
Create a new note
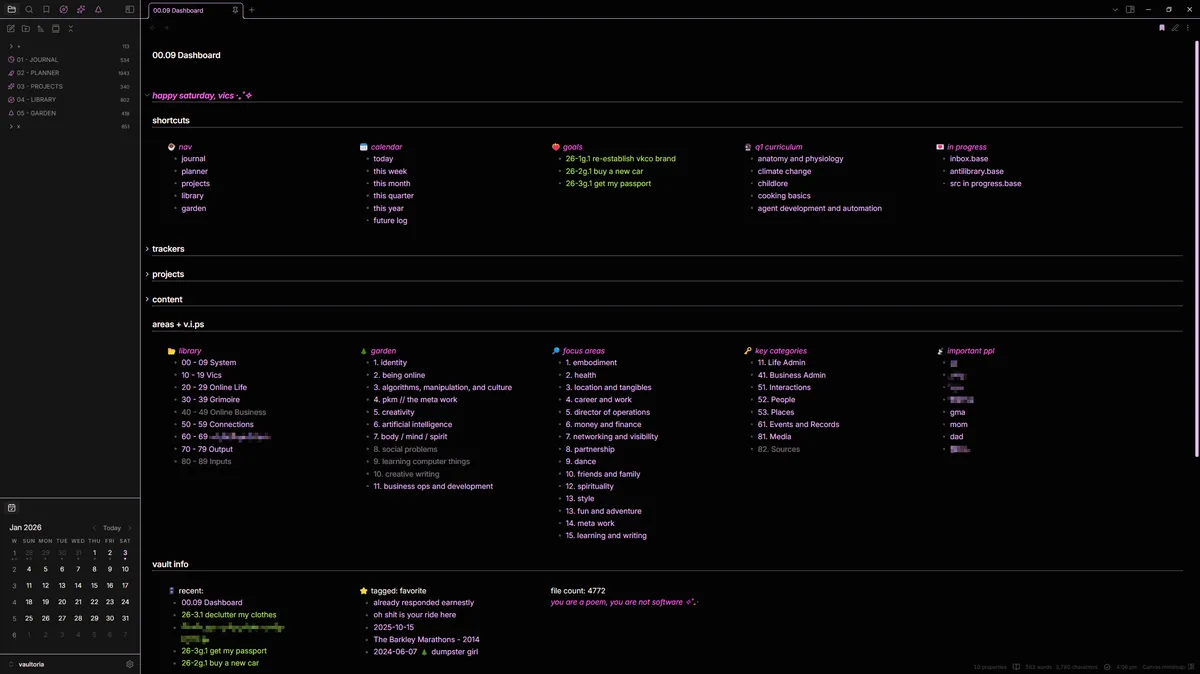tap(11, 28)
